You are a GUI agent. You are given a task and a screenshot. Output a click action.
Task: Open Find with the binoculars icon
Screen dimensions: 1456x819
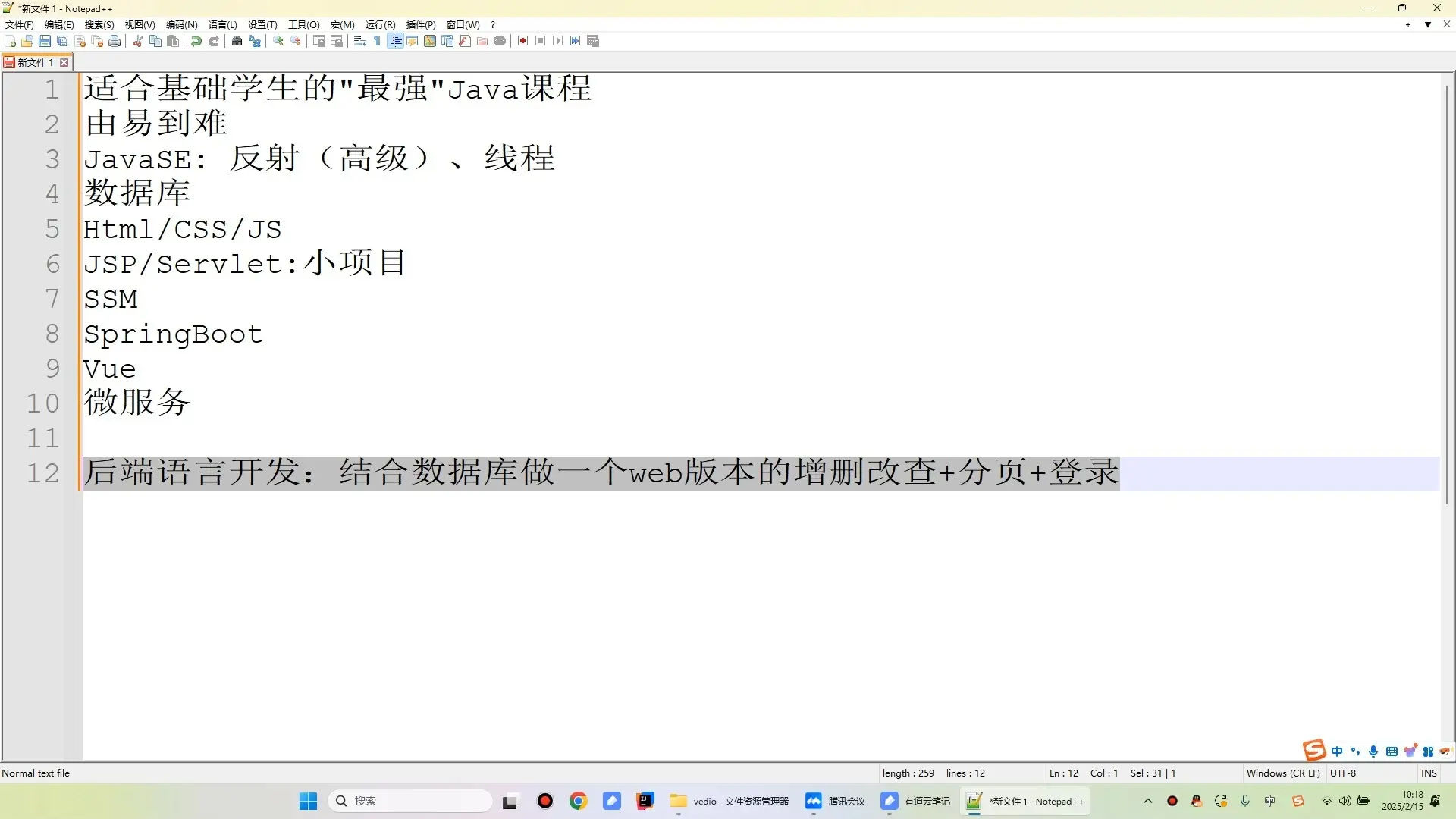(237, 41)
